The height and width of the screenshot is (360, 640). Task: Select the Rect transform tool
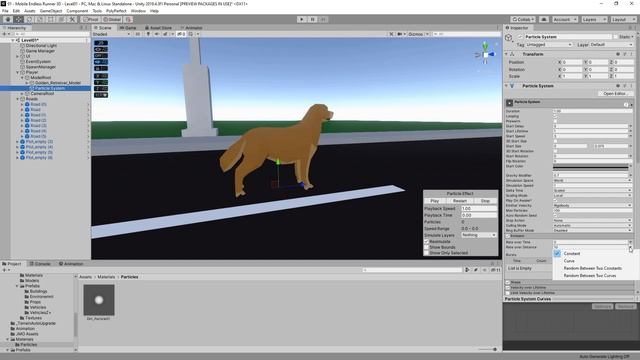click(51, 19)
